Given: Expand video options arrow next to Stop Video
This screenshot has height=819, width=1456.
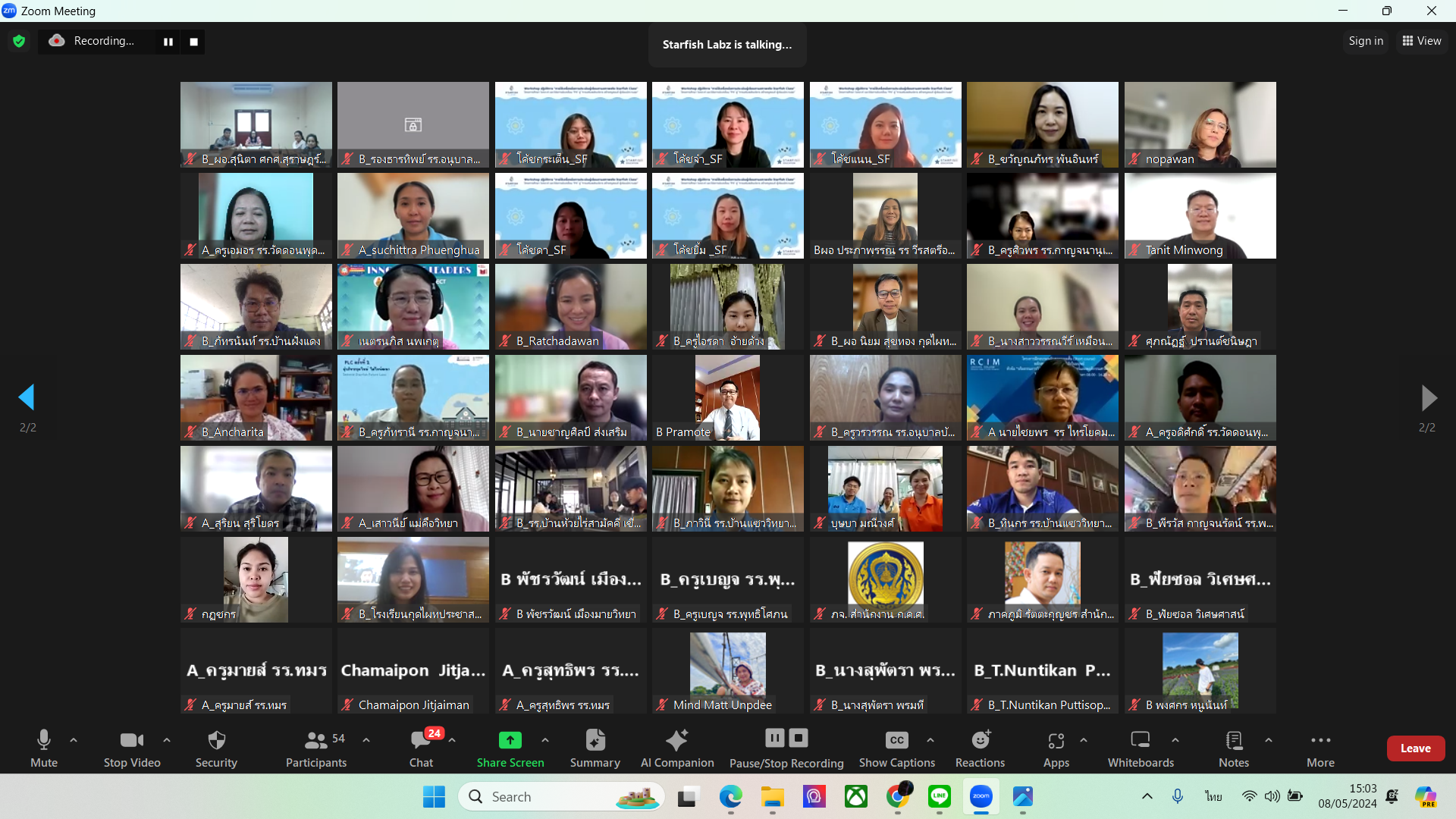Looking at the screenshot, I should [x=167, y=740].
